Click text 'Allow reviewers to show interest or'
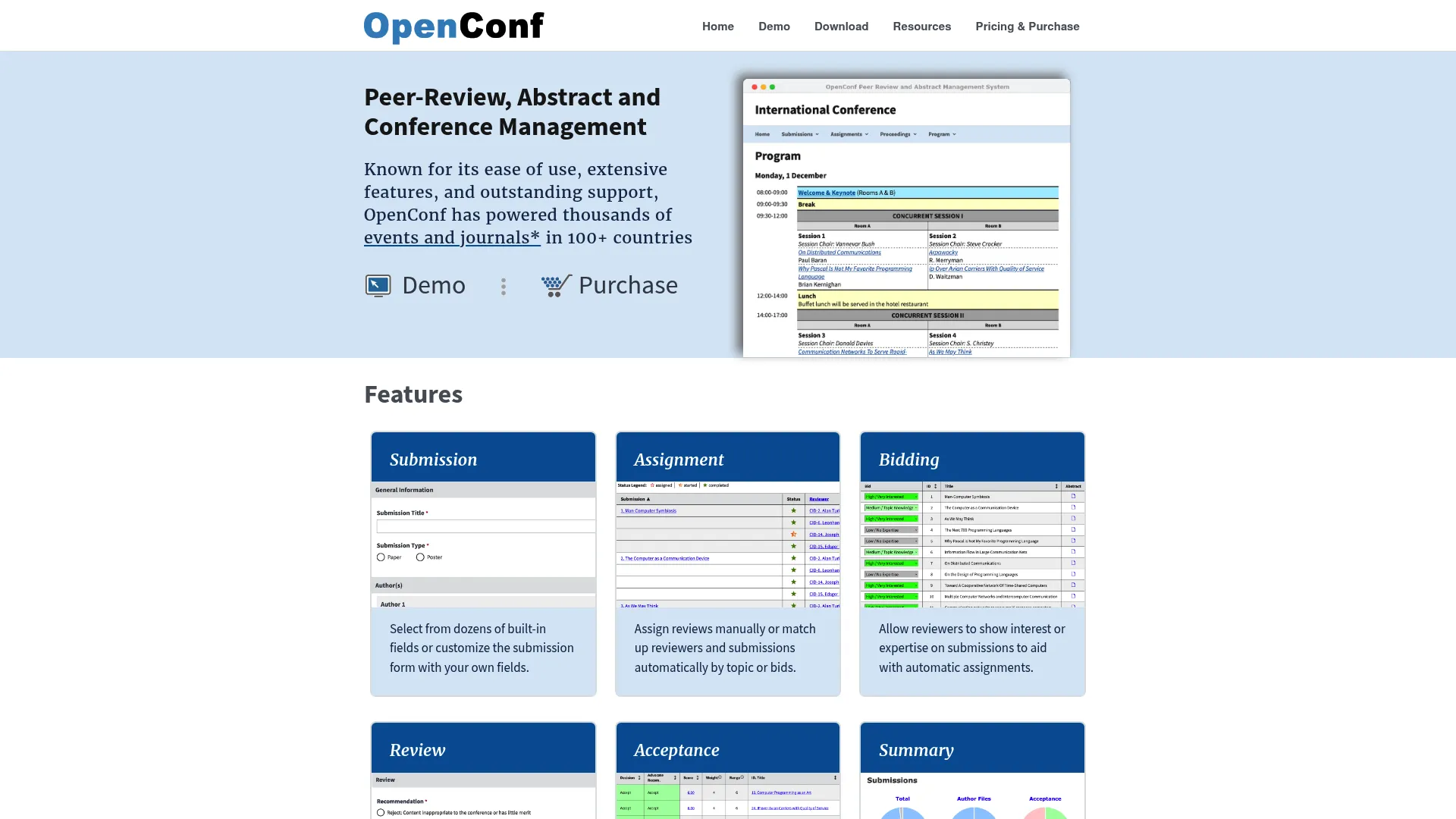The width and height of the screenshot is (1456, 819). click(971, 629)
